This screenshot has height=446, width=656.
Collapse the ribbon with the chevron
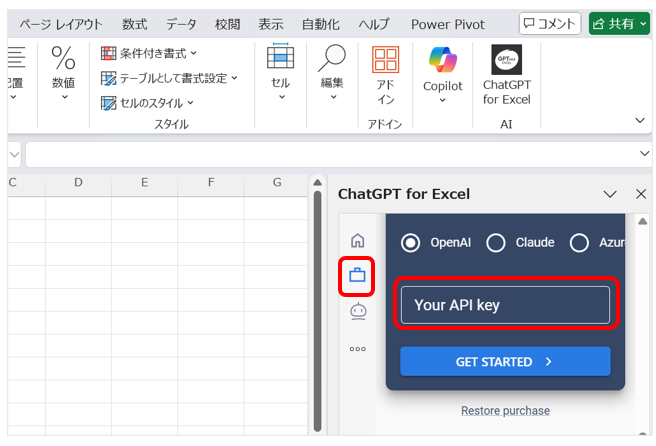coord(640,120)
